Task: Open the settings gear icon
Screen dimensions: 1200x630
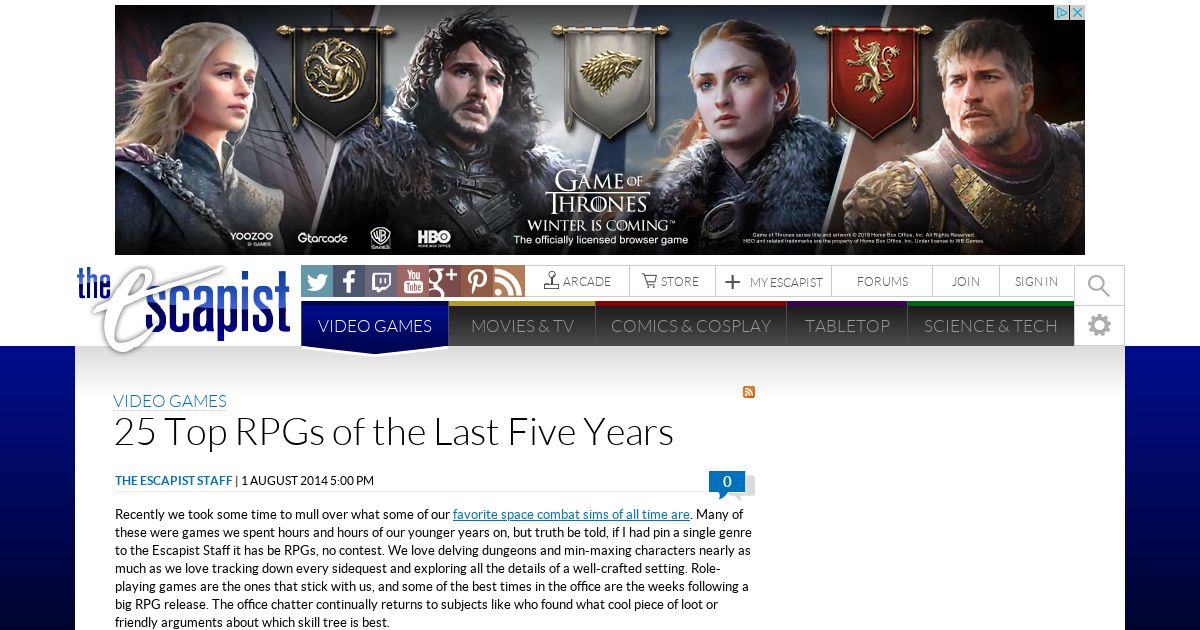Action: coord(1099,326)
